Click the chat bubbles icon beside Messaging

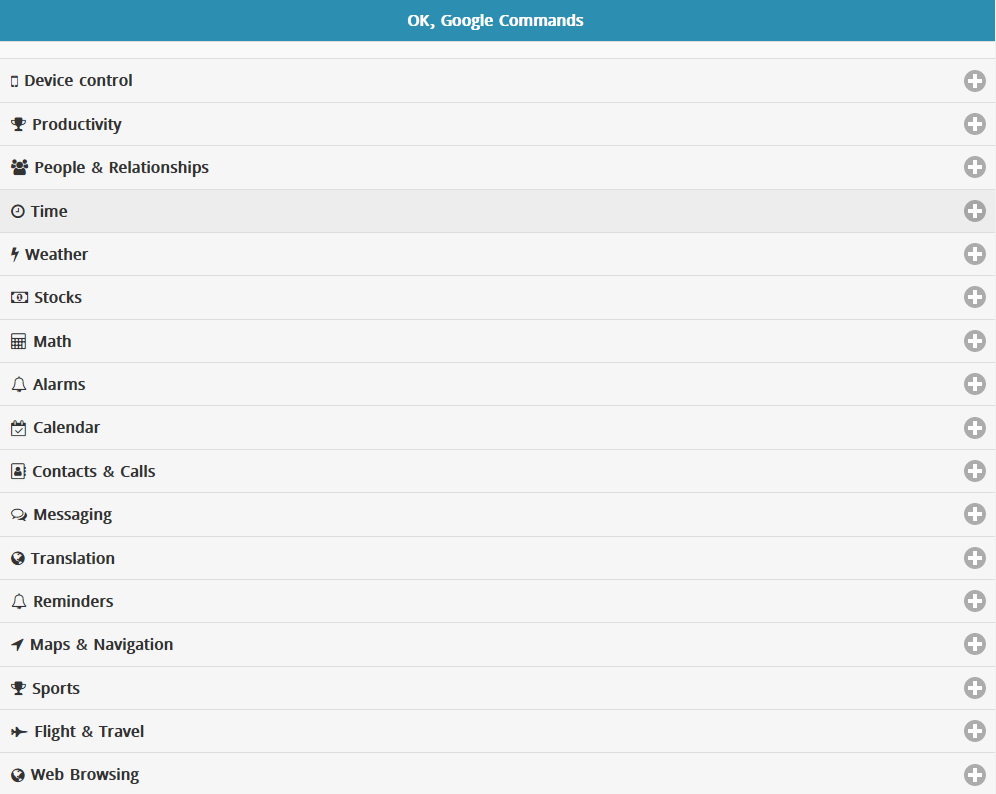[19, 515]
